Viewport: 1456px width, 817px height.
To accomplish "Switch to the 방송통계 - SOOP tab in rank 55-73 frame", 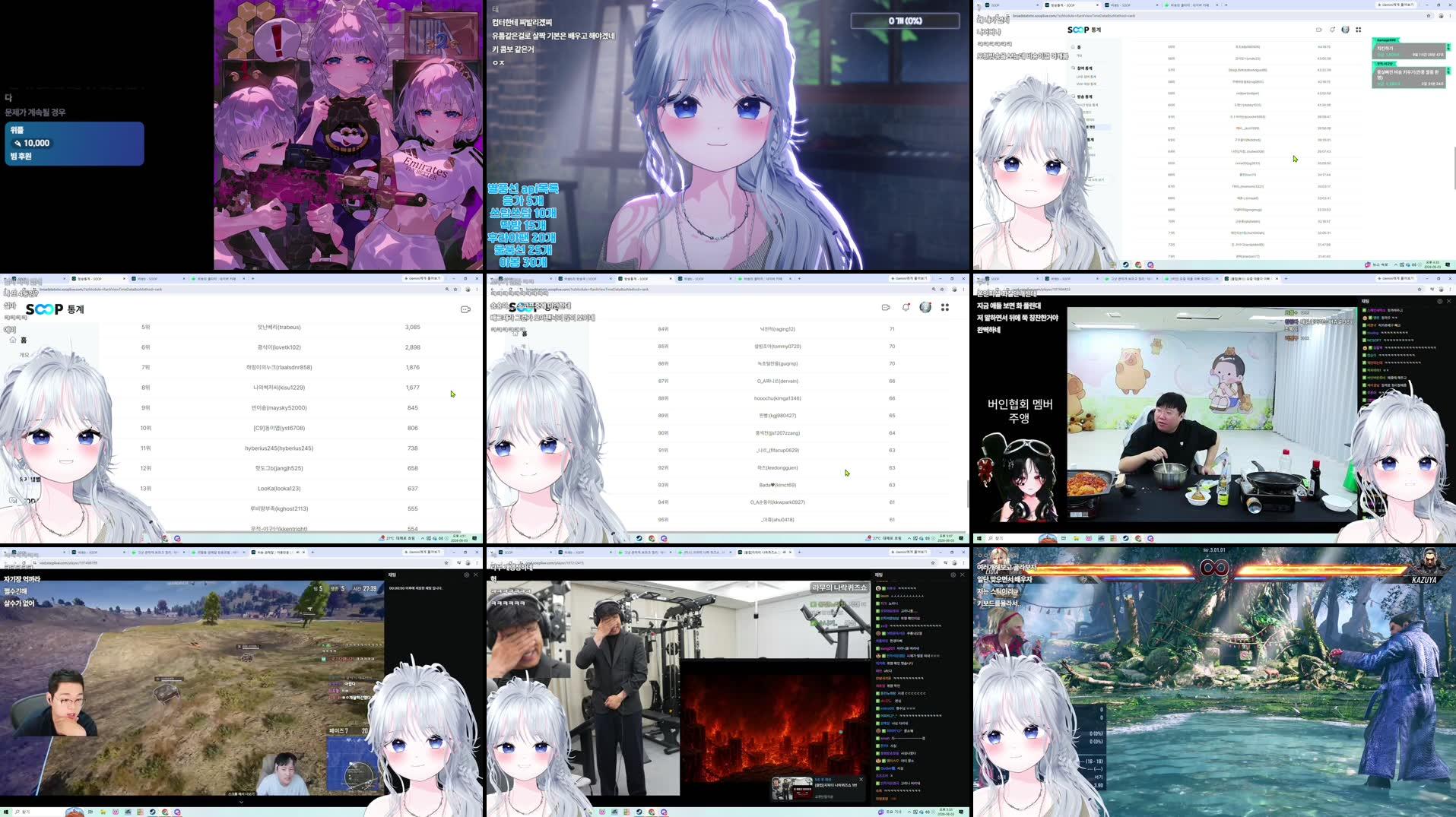I will click(x=1071, y=5).
